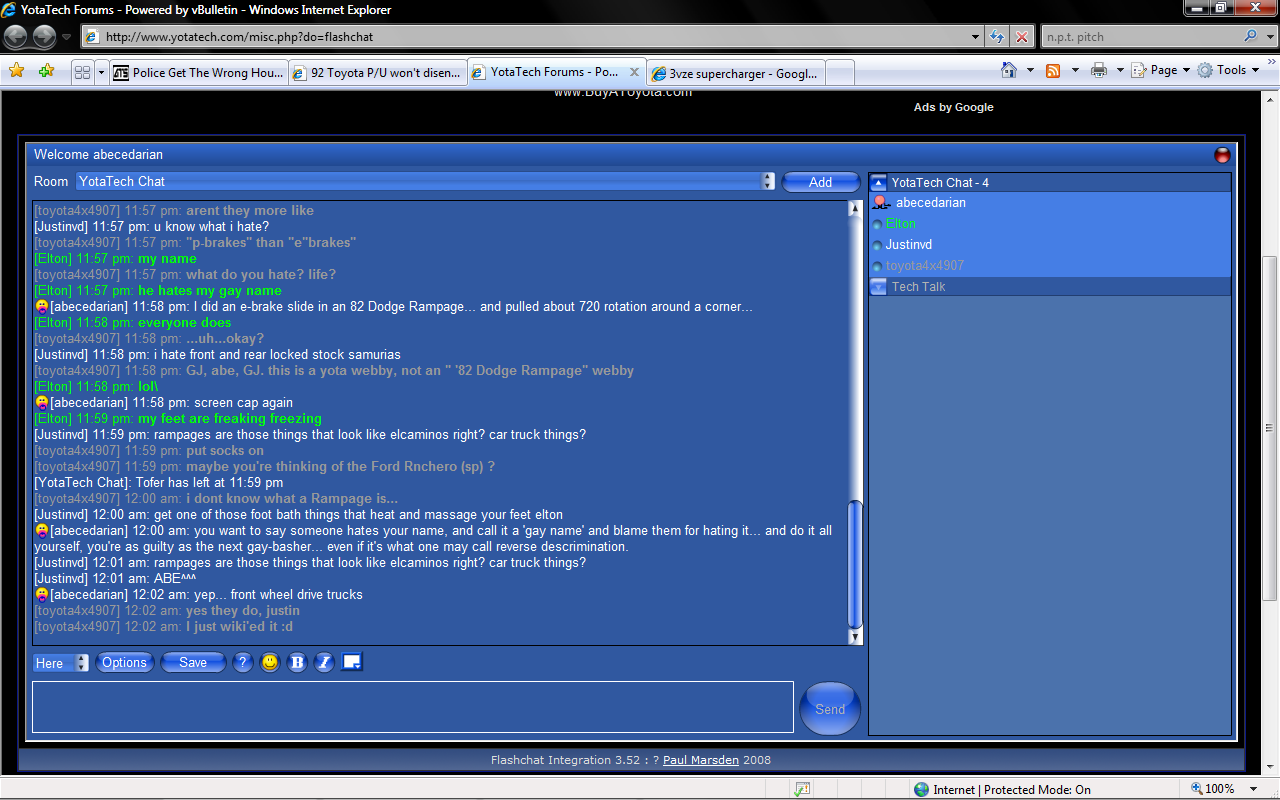Screen dimensions: 1280x800
Task: Open the 'Here' status dropdown
Action: [61, 663]
